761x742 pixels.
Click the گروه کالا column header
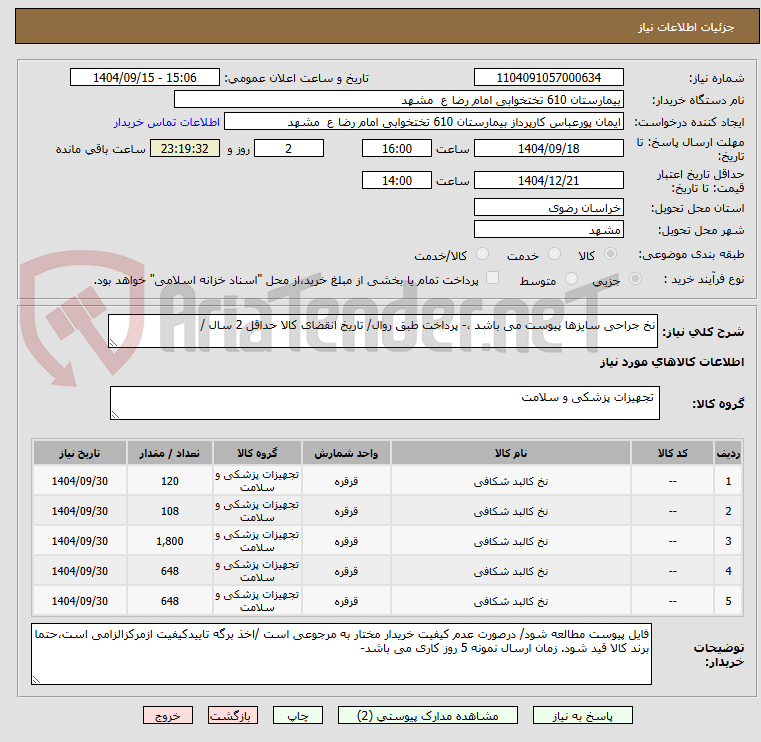[257, 453]
